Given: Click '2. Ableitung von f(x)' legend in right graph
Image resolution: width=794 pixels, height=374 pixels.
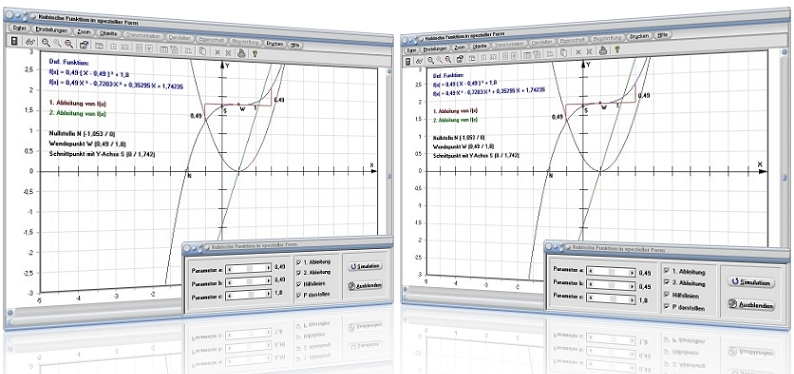Looking at the screenshot, I should (x=455, y=119).
